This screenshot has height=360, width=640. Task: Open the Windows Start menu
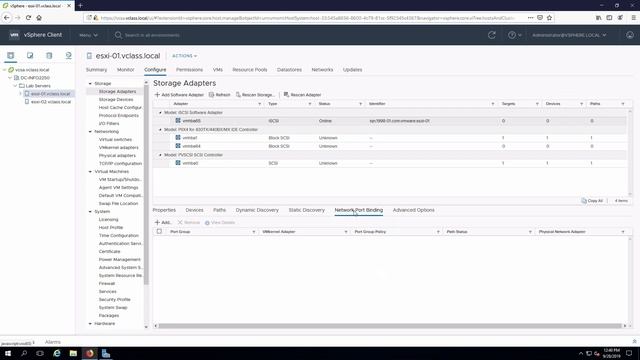click(8, 353)
